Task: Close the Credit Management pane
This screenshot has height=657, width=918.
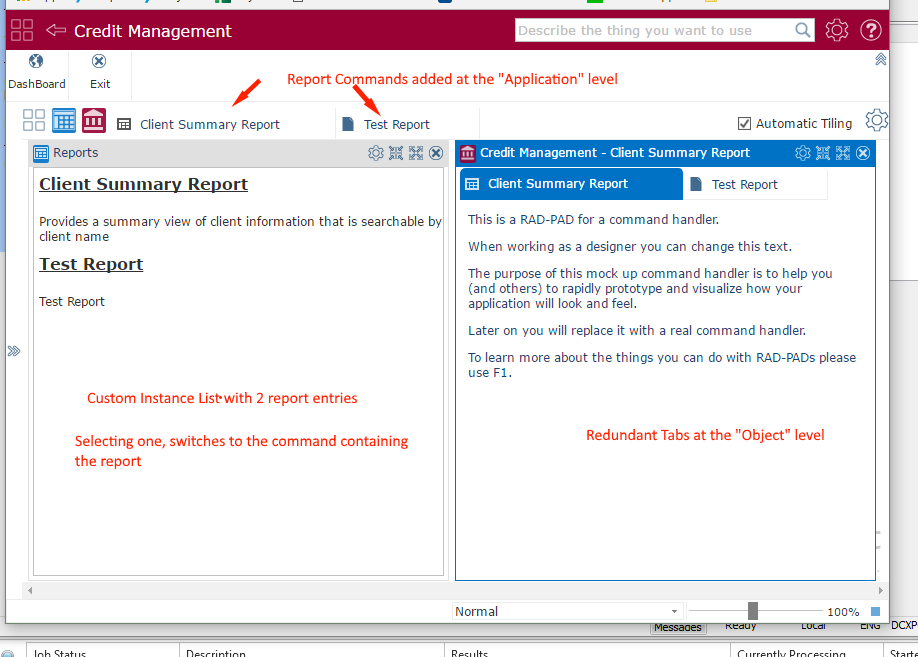Action: pyautogui.click(x=863, y=153)
